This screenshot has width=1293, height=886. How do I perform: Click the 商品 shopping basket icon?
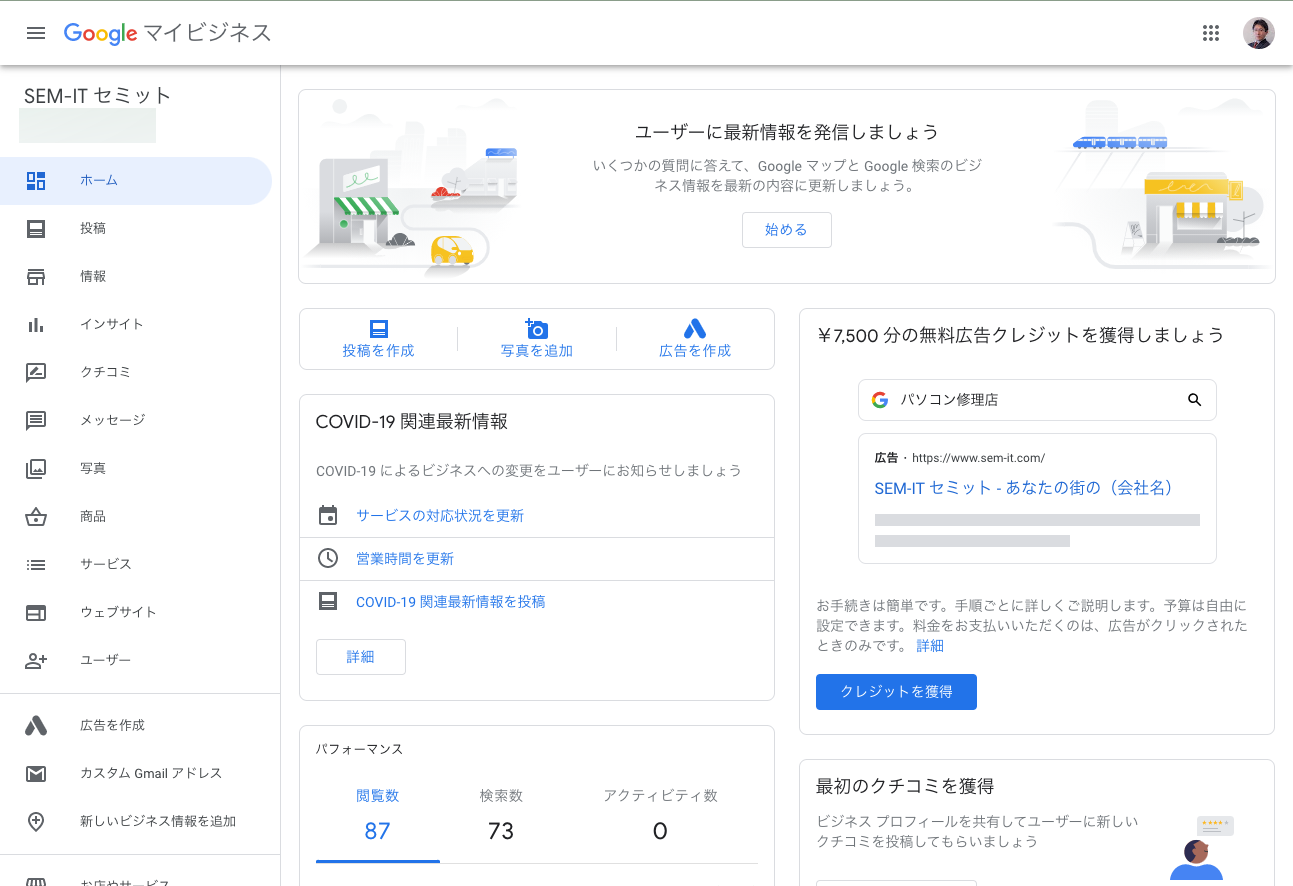pos(36,517)
